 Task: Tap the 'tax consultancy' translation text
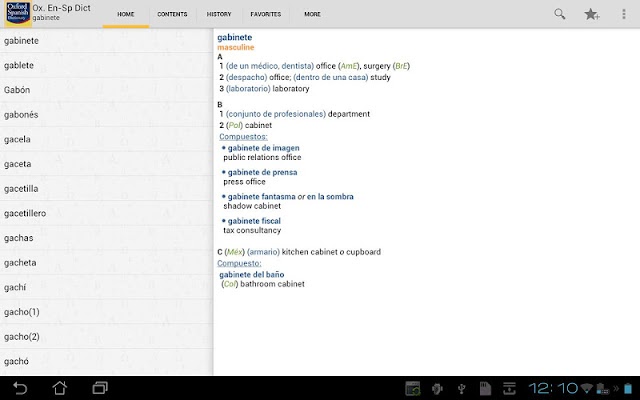[x=252, y=231]
